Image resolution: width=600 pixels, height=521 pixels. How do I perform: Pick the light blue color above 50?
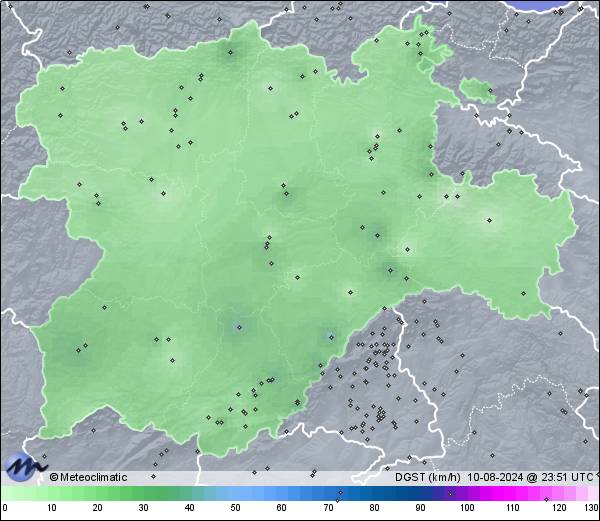coord(235,493)
